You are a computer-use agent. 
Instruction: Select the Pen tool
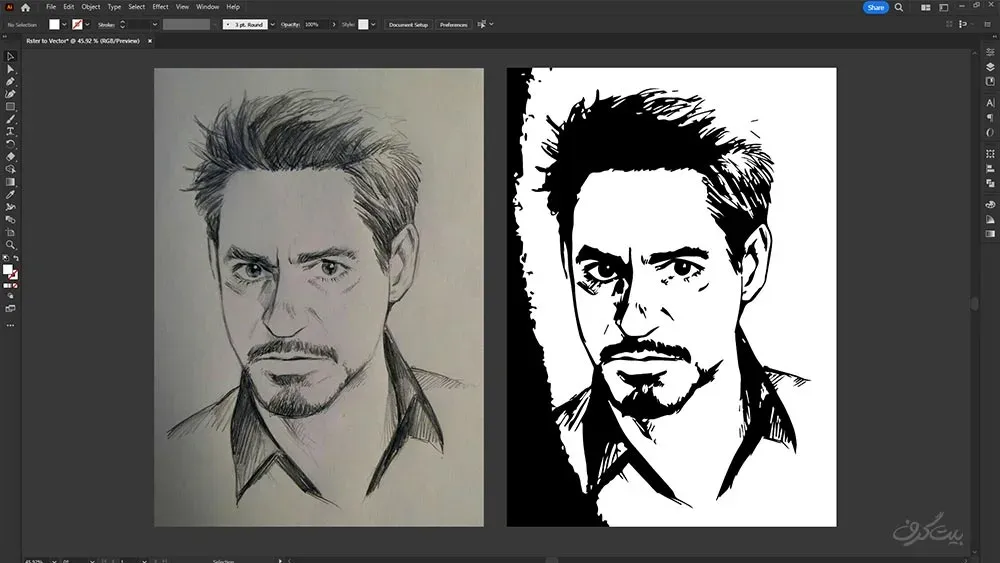(x=10, y=82)
